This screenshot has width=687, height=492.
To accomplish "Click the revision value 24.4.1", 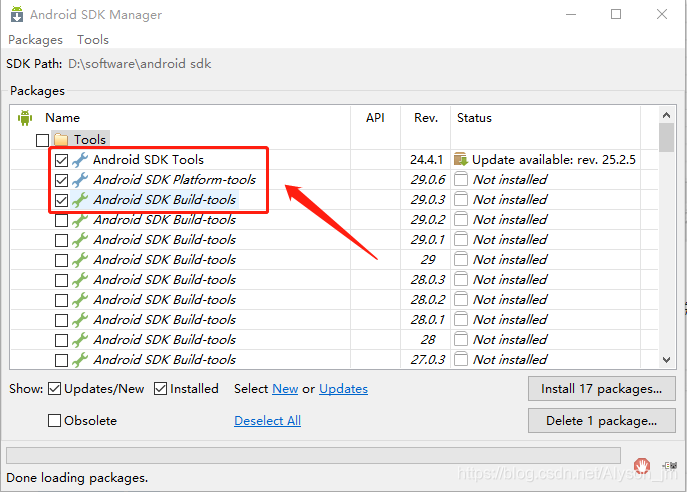I will (x=426, y=159).
